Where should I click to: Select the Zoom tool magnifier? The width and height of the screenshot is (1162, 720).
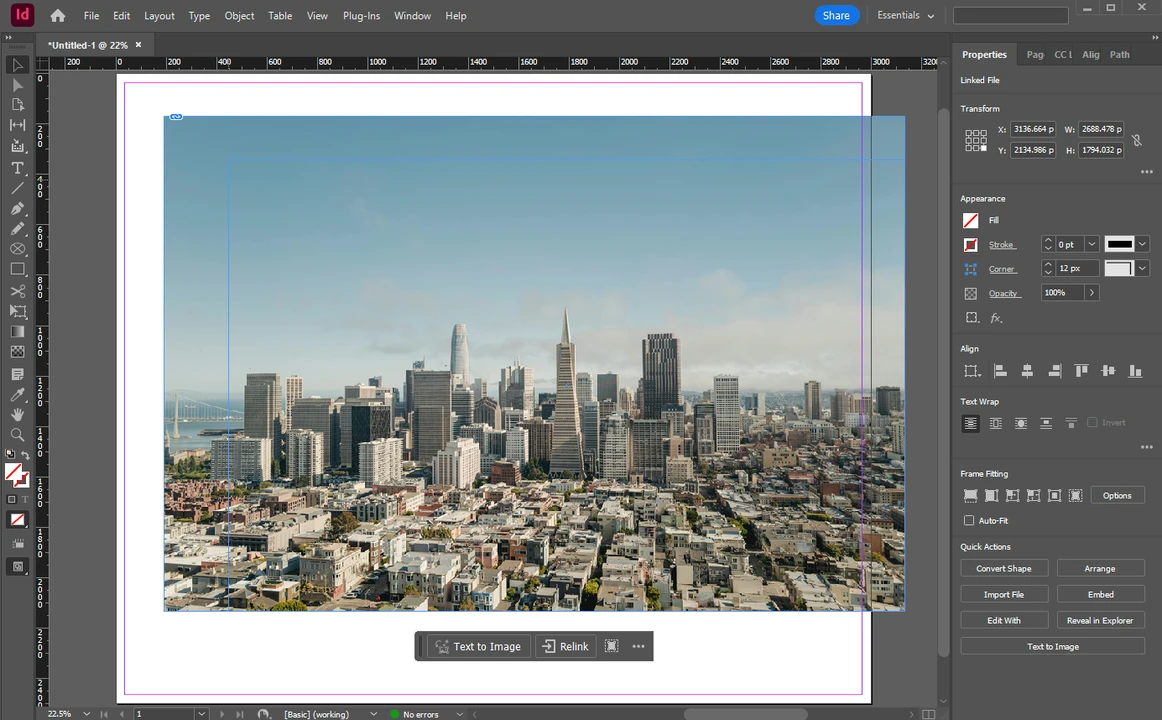18,435
